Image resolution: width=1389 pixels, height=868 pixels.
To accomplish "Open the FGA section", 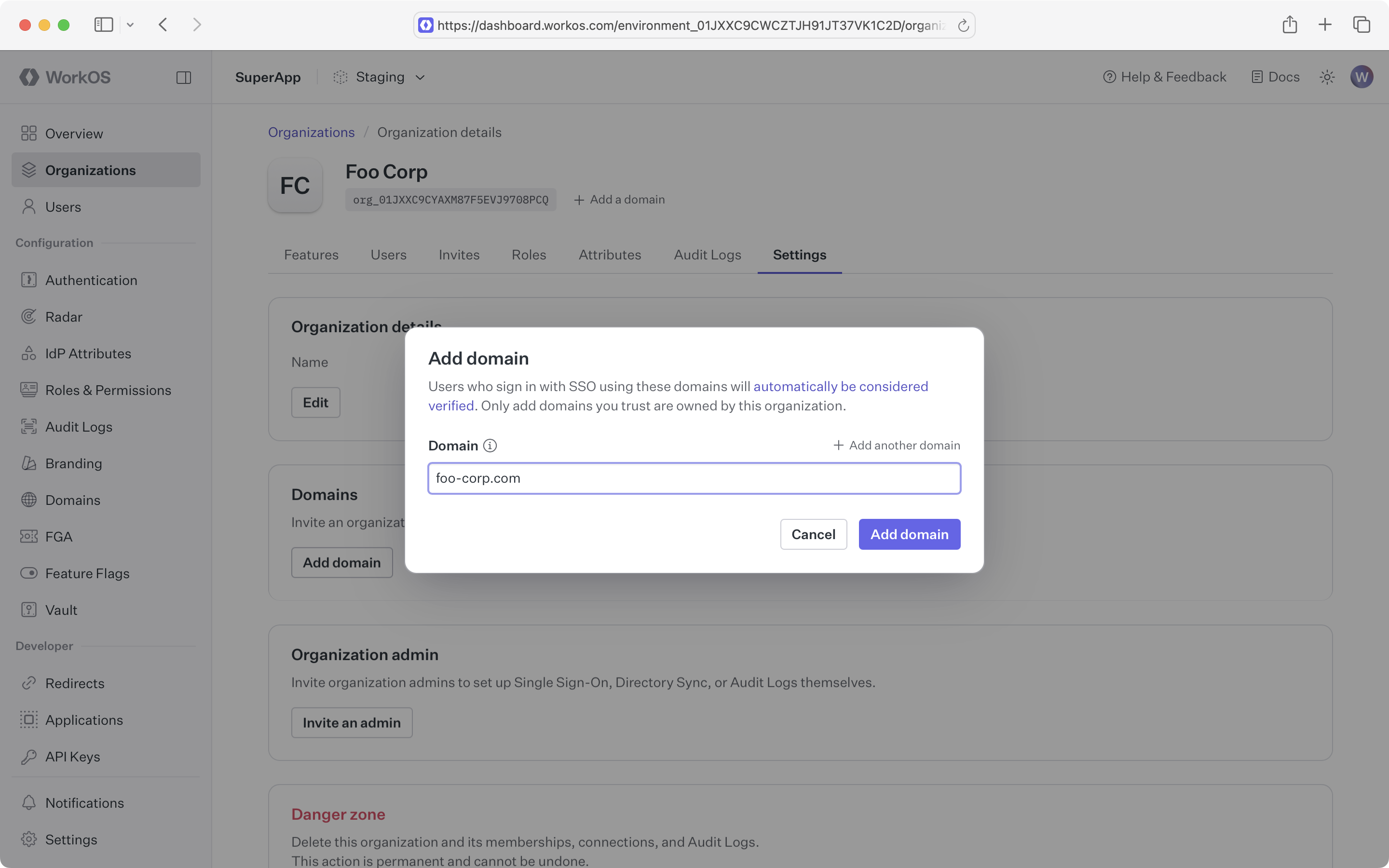I will tap(58, 536).
